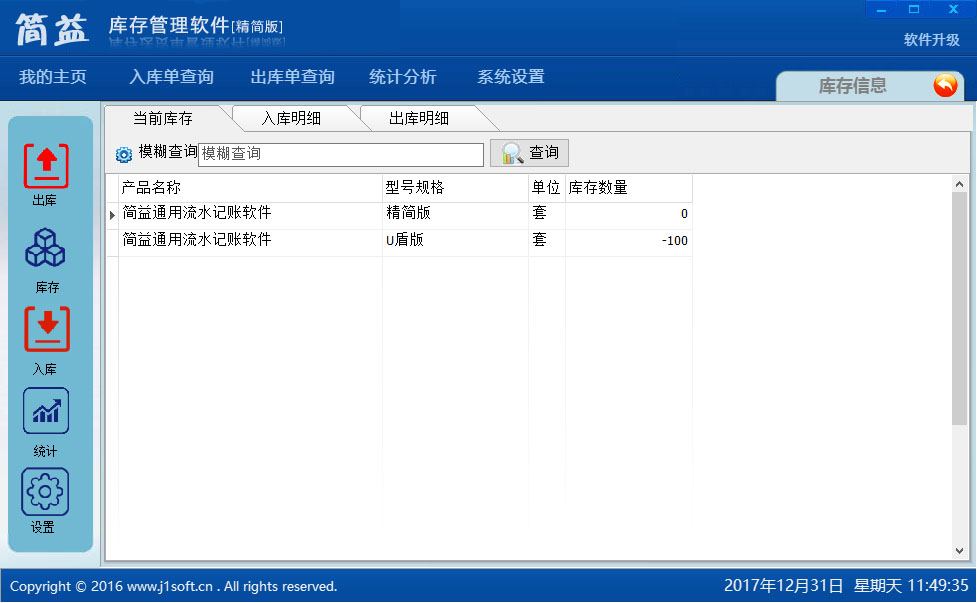Open the 入库 inbound icon in sidebar
This screenshot has height=603, width=977.
45,330
